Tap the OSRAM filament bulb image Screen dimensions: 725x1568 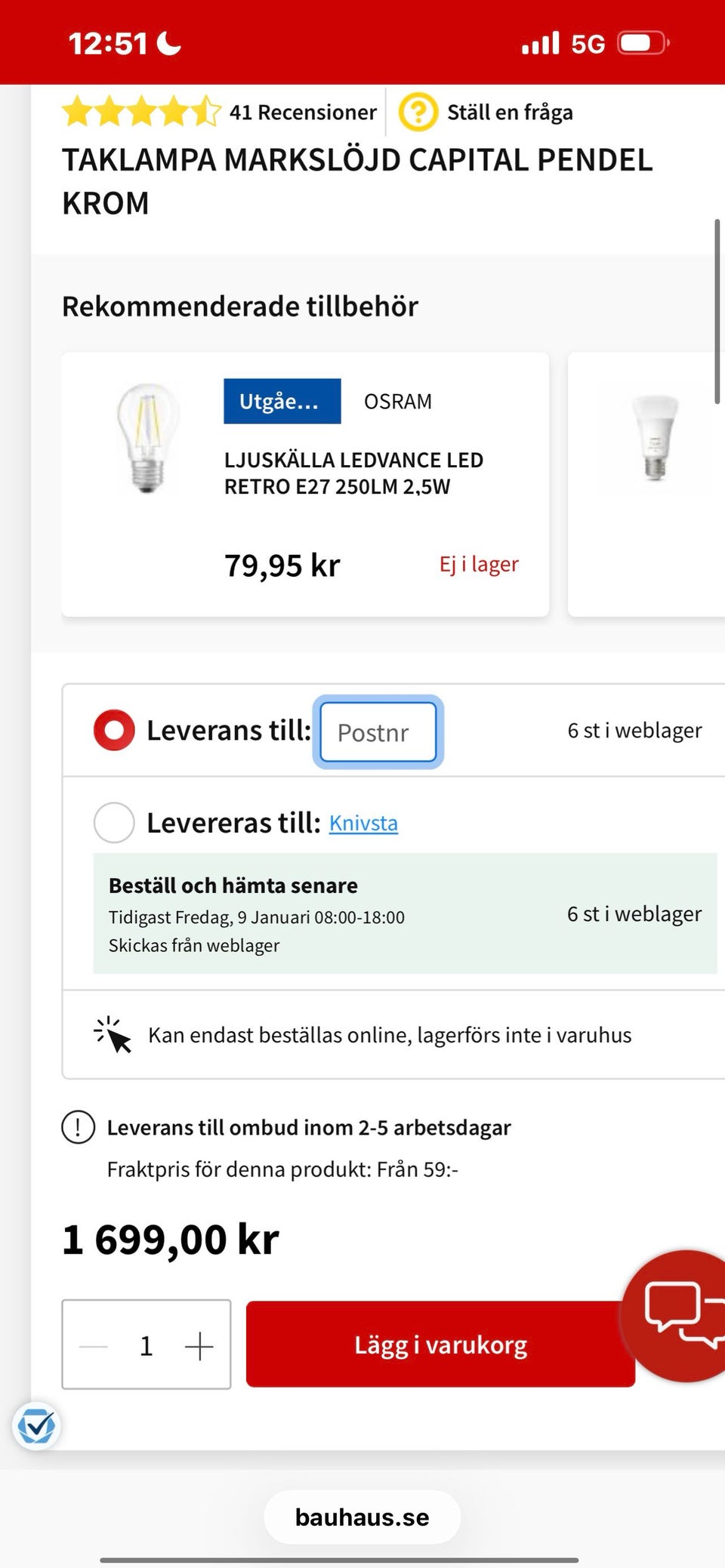coord(148,439)
